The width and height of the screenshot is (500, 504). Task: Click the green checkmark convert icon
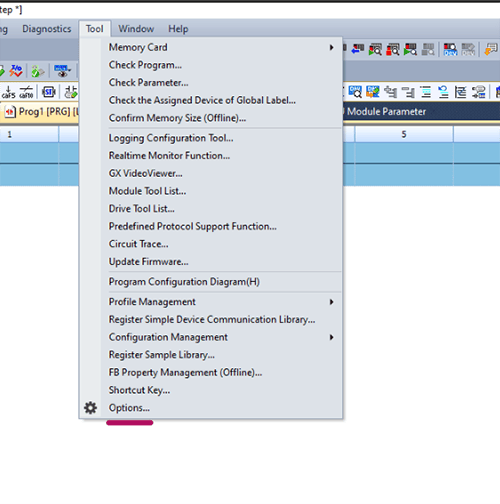38,71
